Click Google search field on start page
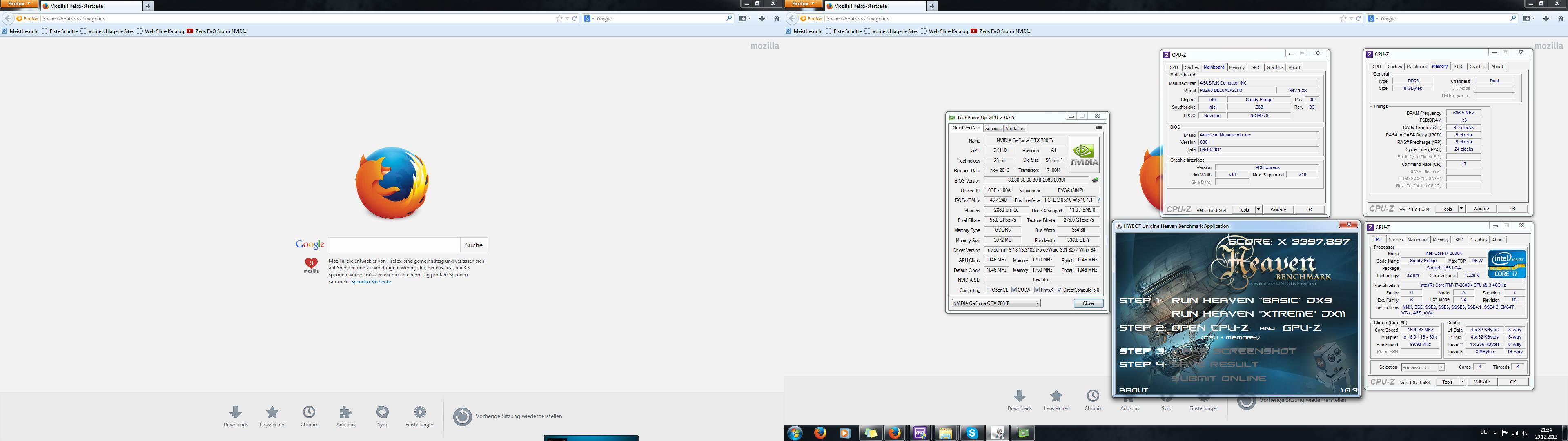This screenshot has width=1568, height=441. [394, 245]
